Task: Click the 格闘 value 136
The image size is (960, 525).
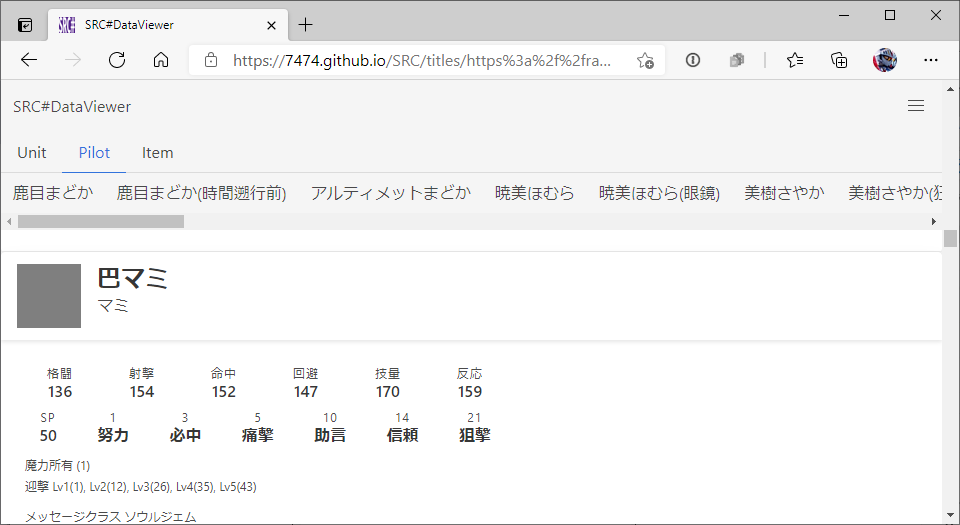Action: (60, 392)
